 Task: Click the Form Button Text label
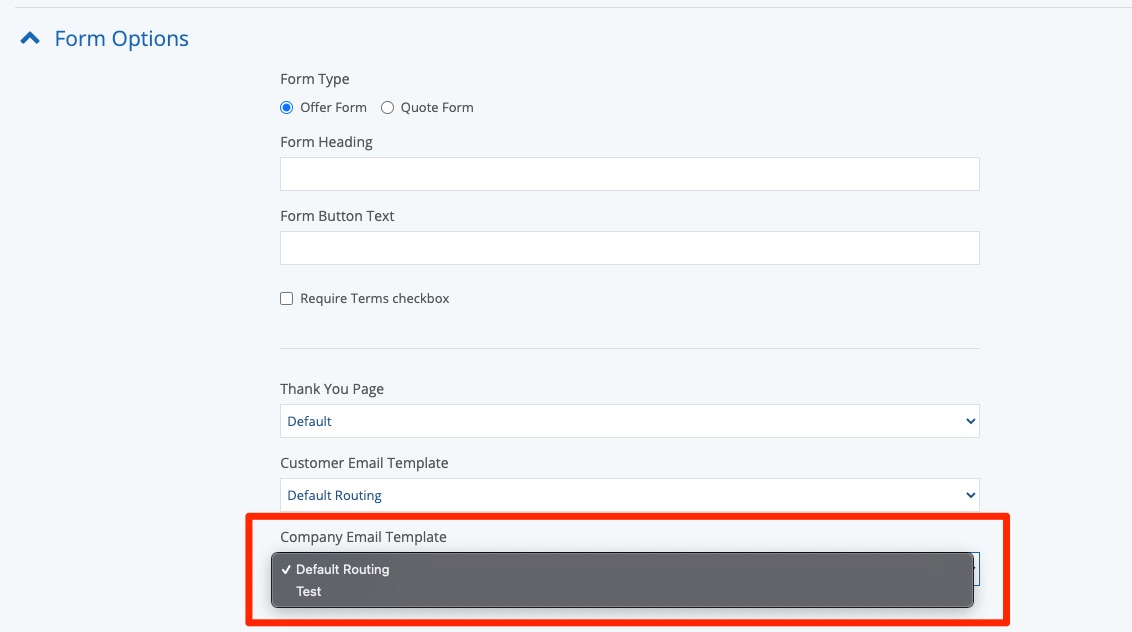pos(337,216)
